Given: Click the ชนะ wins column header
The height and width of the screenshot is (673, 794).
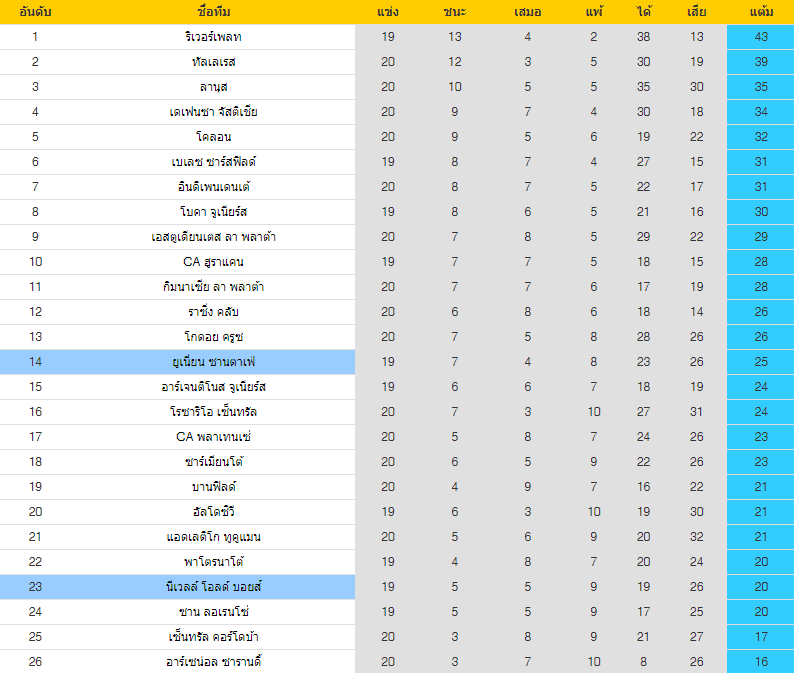Looking at the screenshot, I should coord(455,12).
